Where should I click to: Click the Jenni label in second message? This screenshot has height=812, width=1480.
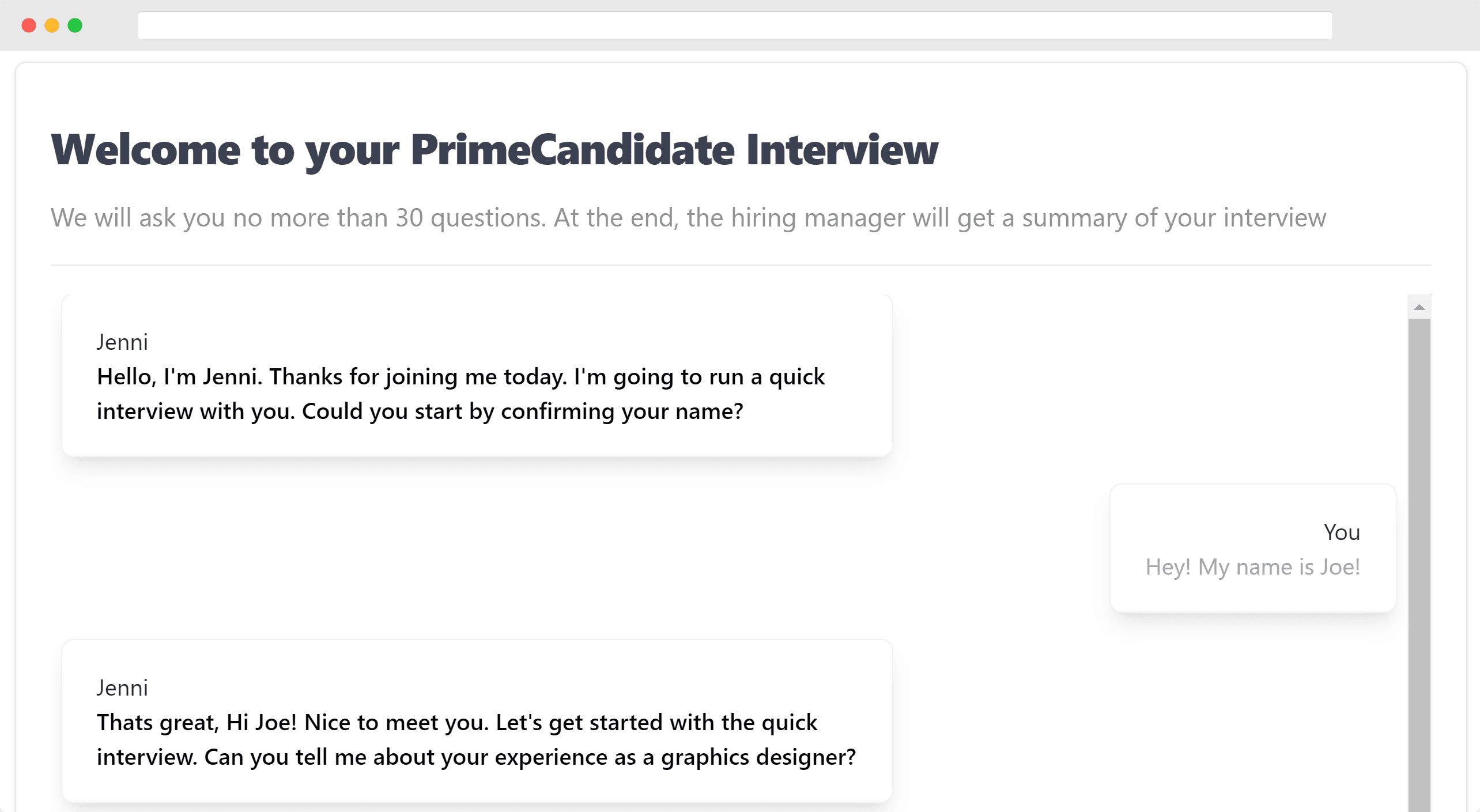coord(122,688)
